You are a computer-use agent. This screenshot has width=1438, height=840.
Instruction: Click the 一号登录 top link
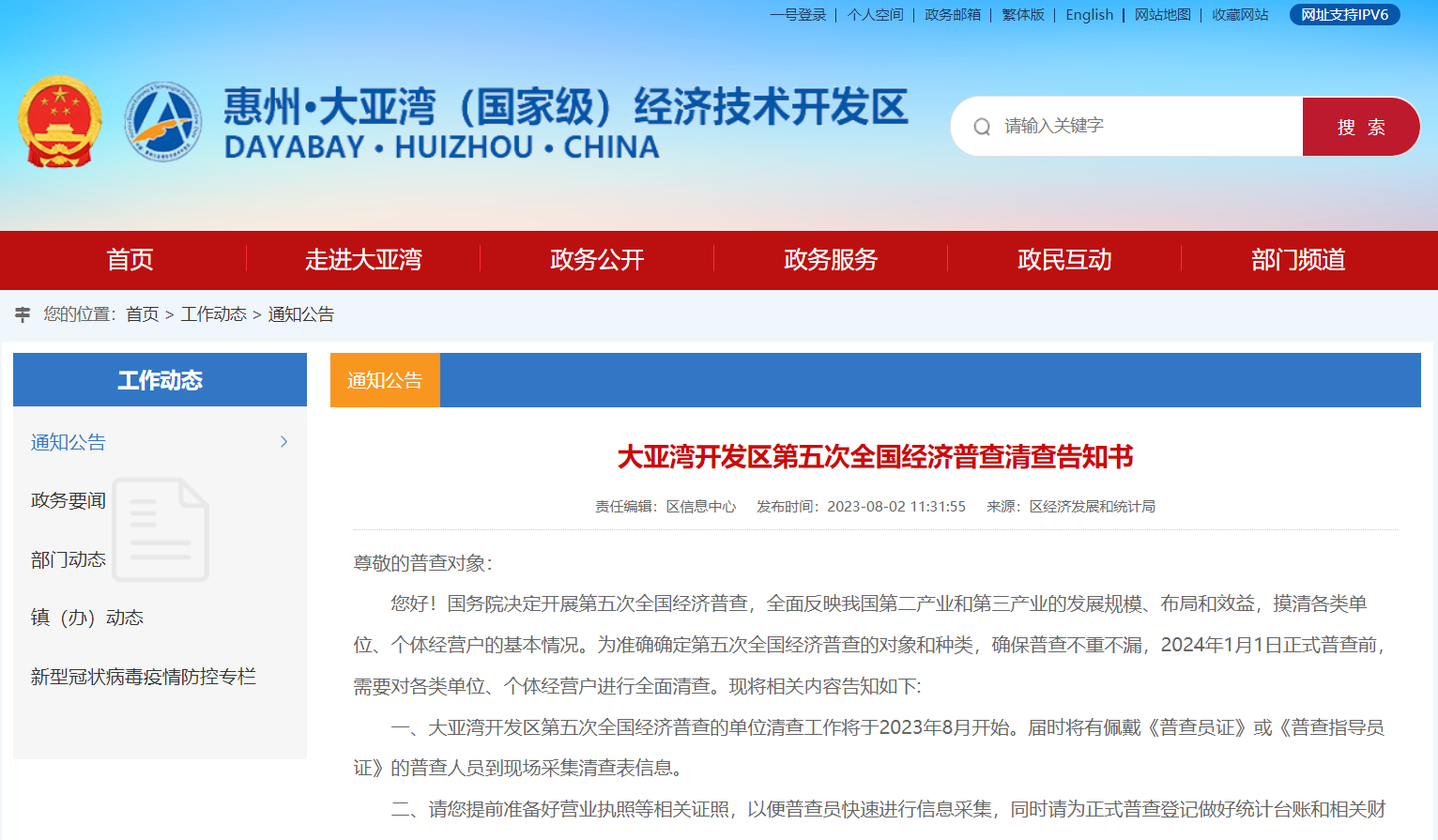(798, 15)
